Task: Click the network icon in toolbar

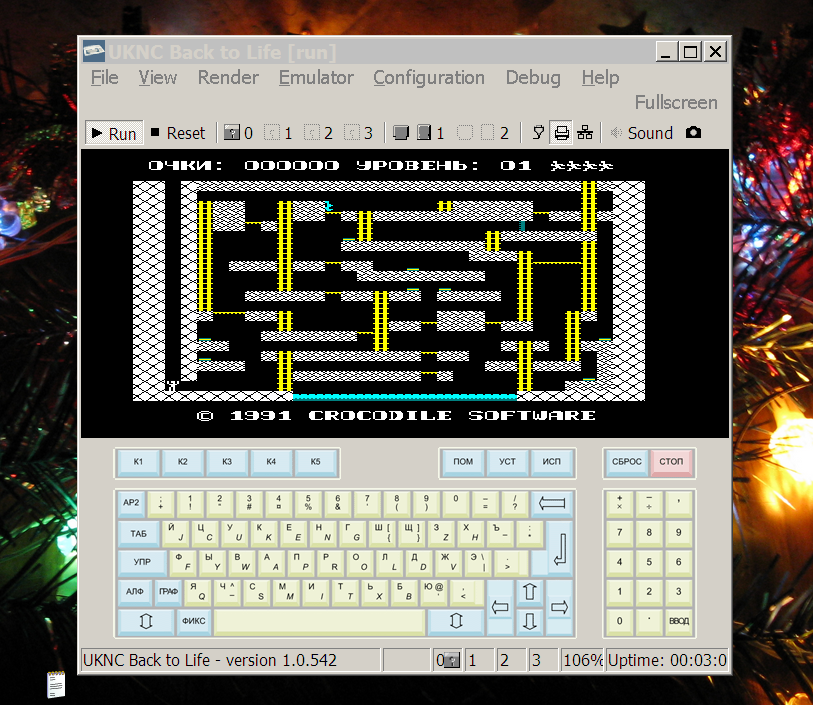Action: [x=585, y=133]
